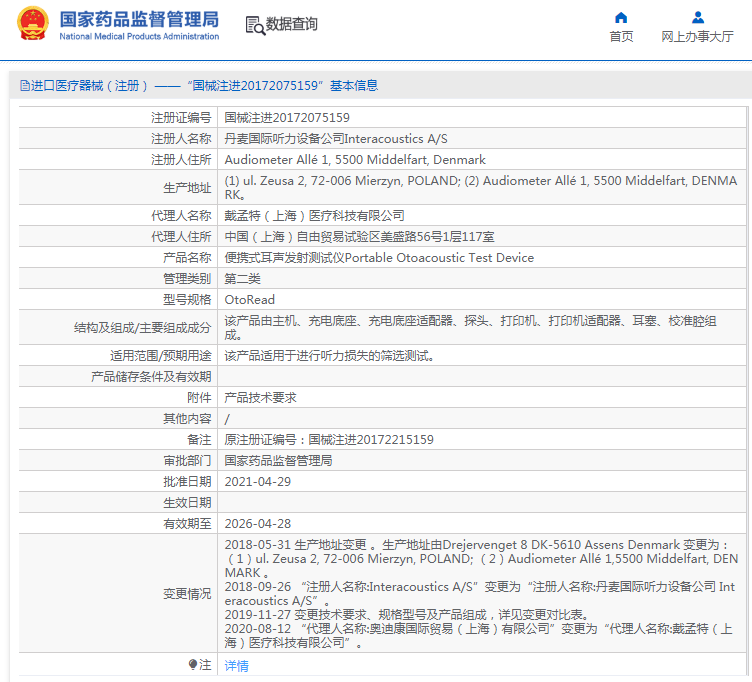This screenshot has height=682, width=752.
Task: Open the 详情 link
Action: [x=236, y=665]
